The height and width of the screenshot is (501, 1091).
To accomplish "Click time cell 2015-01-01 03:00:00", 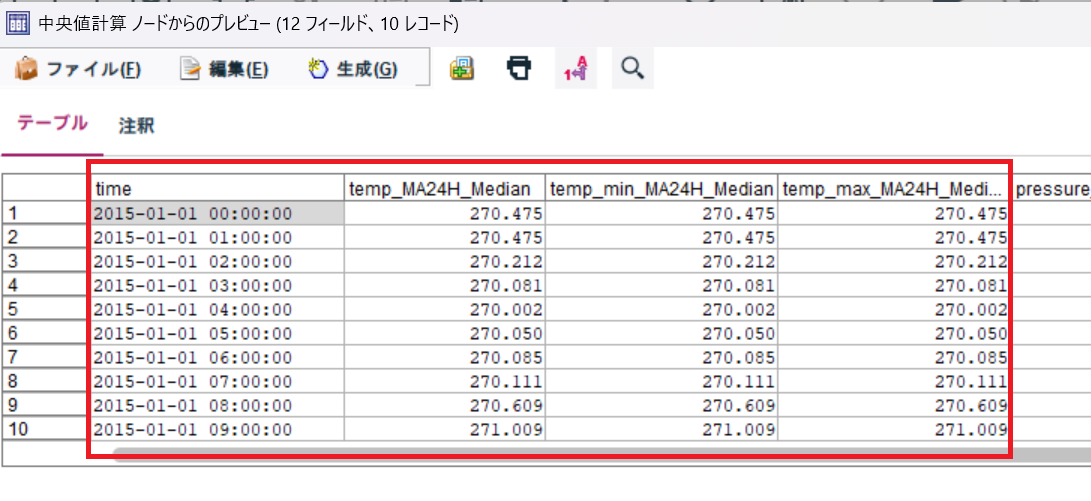I will (218, 286).
